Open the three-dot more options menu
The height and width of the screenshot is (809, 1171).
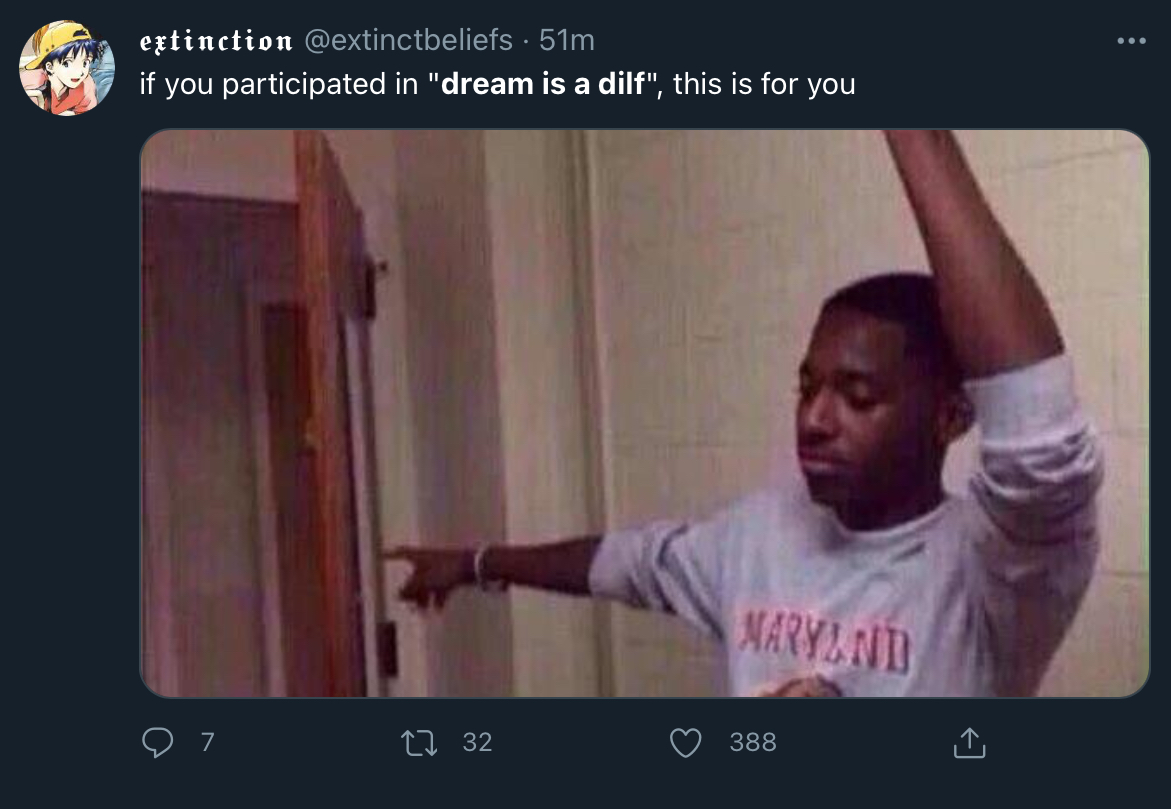(x=1131, y=40)
